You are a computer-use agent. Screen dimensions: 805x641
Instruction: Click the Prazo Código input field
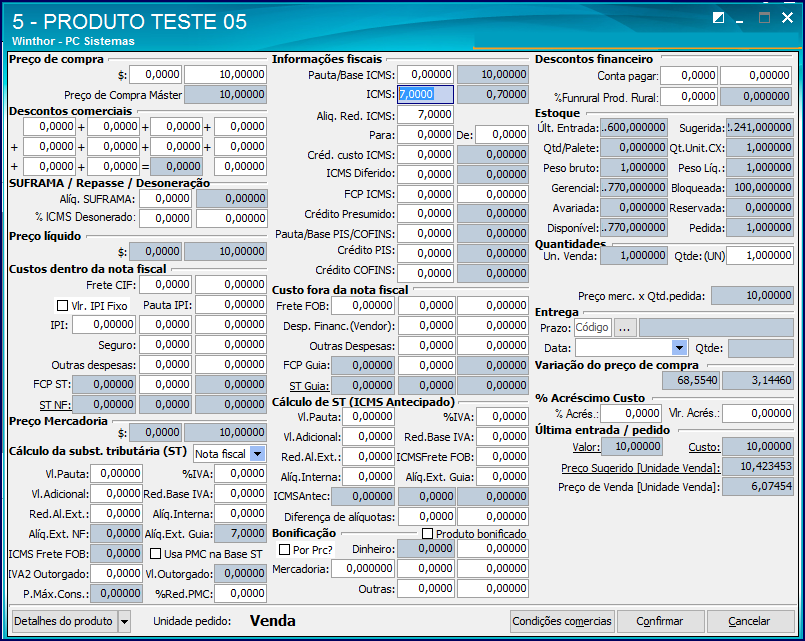tap(593, 327)
